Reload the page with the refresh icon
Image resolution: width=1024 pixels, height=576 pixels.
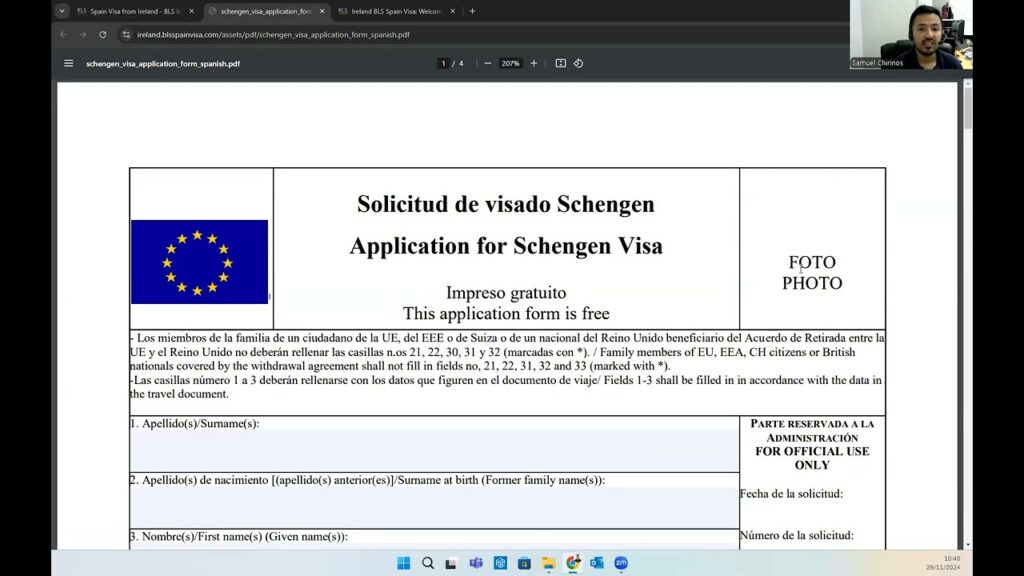102,34
